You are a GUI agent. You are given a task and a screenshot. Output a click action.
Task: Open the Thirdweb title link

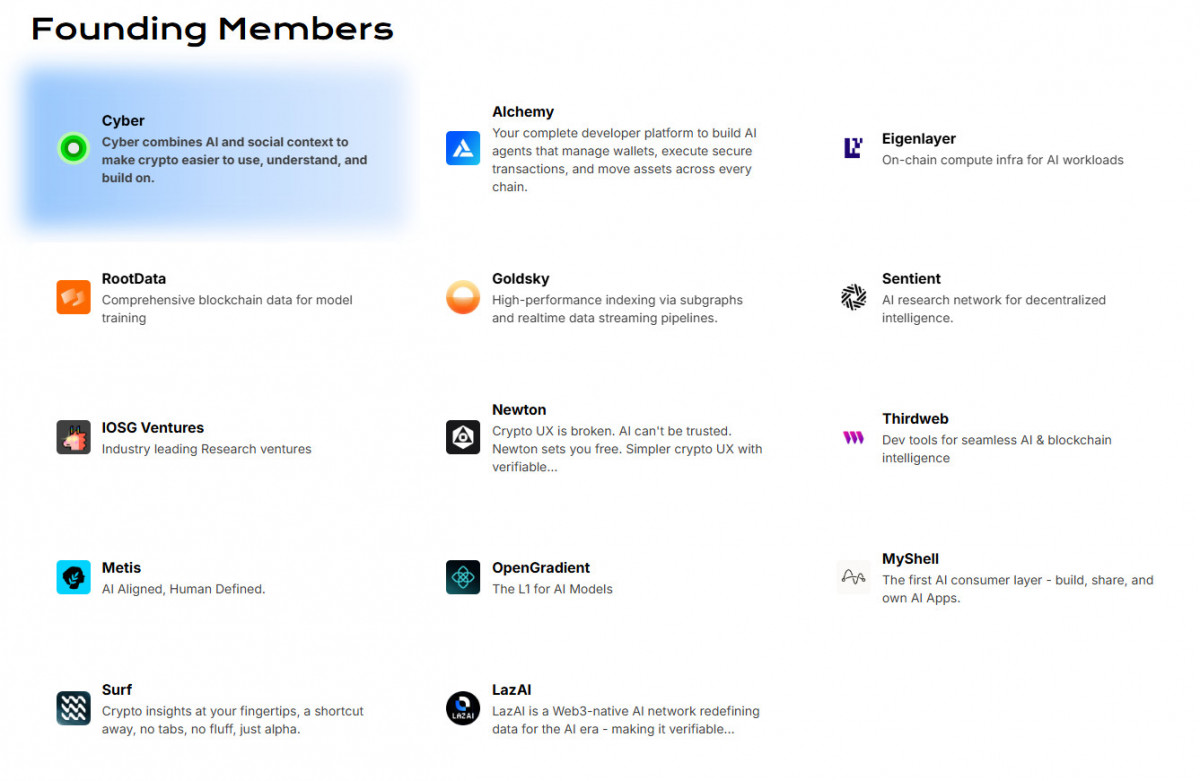[x=914, y=419]
